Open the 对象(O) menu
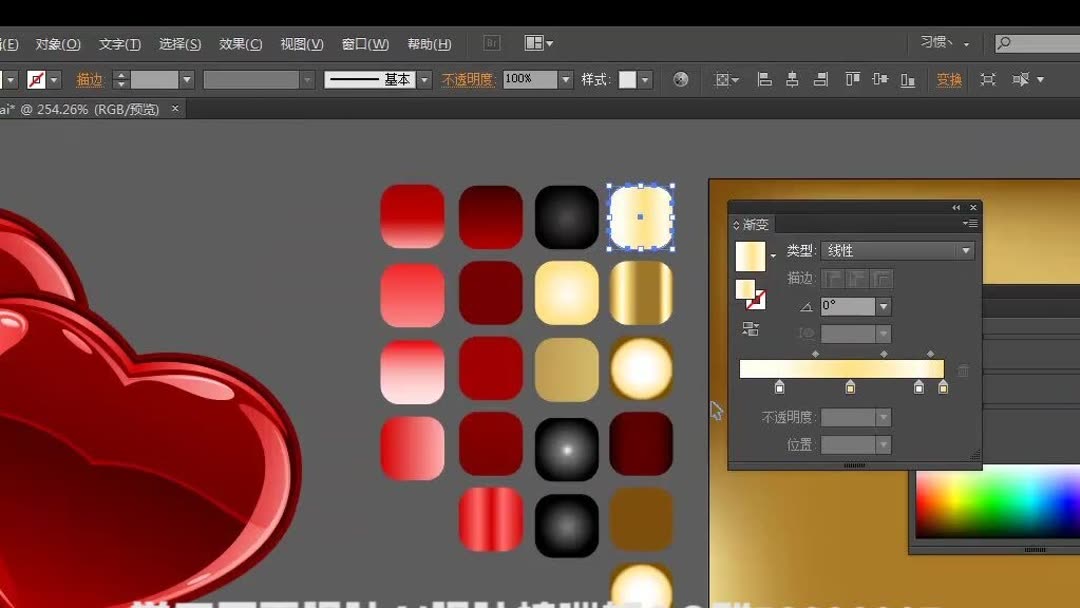The width and height of the screenshot is (1080, 608). (x=58, y=44)
